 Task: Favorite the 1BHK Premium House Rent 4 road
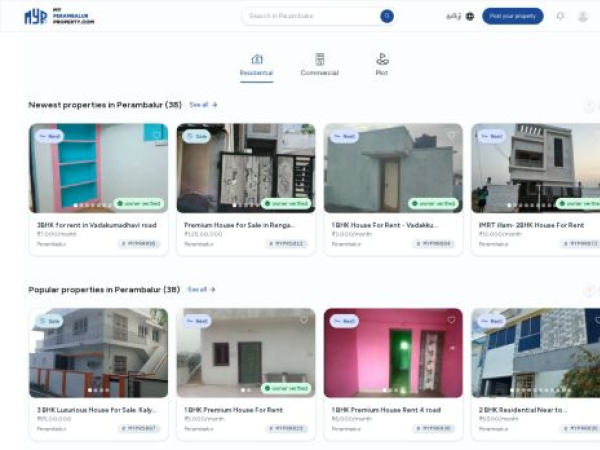451,320
